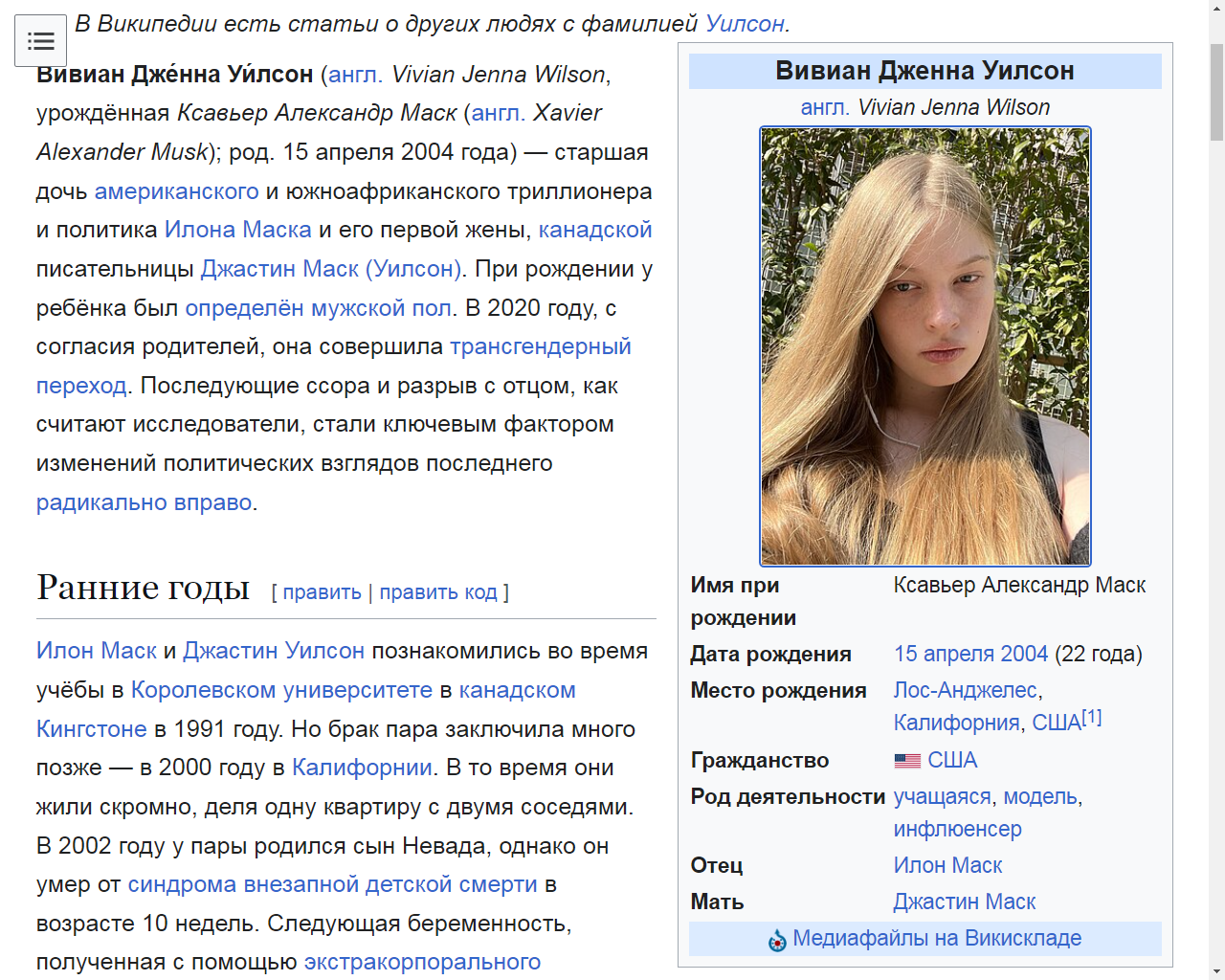Viewport: 1225px width, 980px height.
Task: Click the vertical scrollbar thumb
Action: point(1216,92)
